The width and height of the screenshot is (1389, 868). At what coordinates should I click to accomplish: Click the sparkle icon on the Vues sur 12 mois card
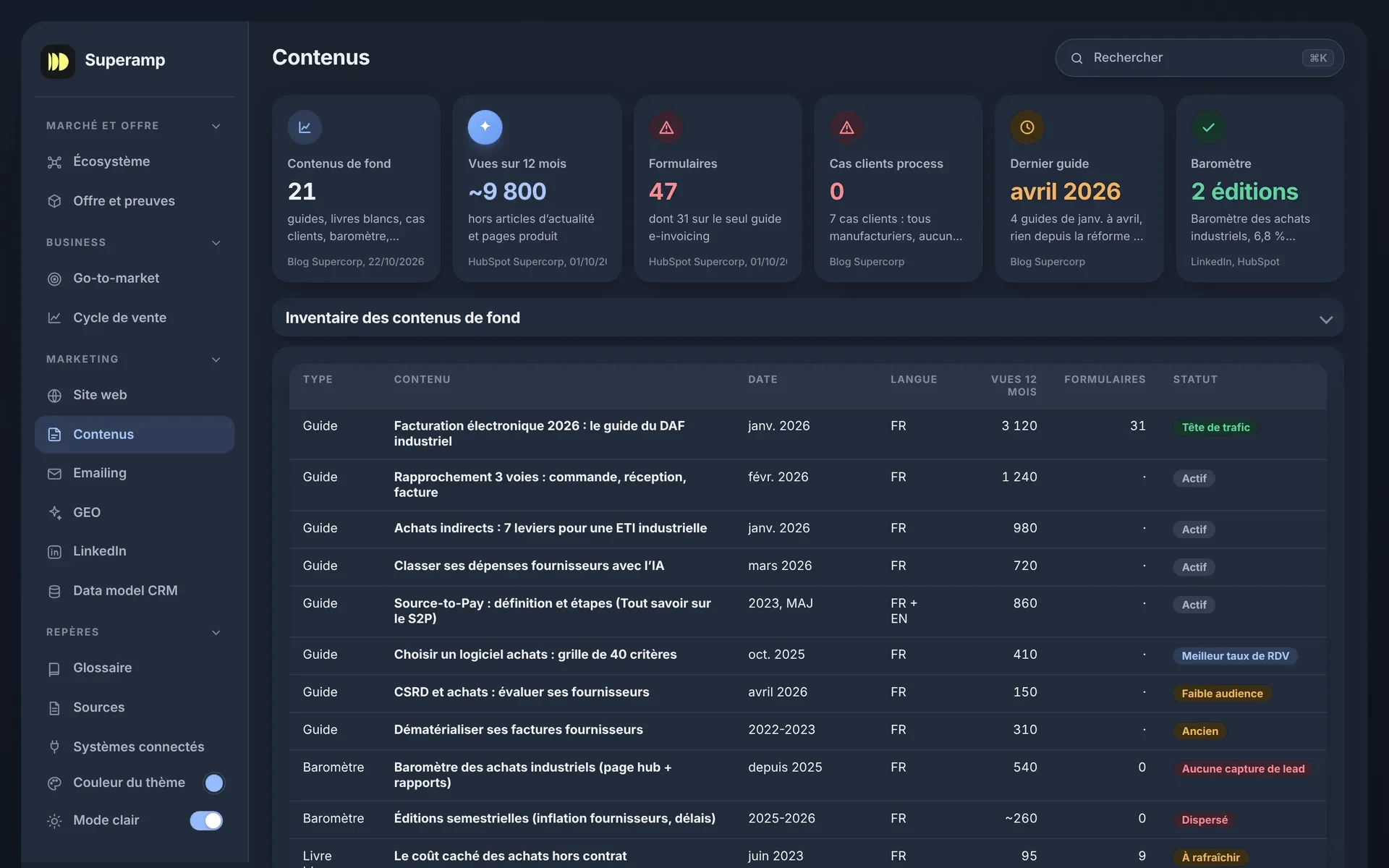(485, 127)
